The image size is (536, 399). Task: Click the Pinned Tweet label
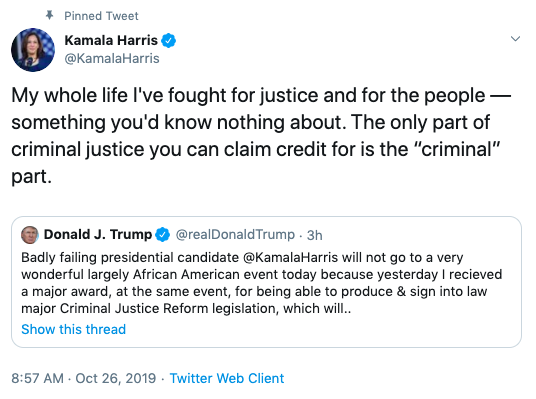101,16
